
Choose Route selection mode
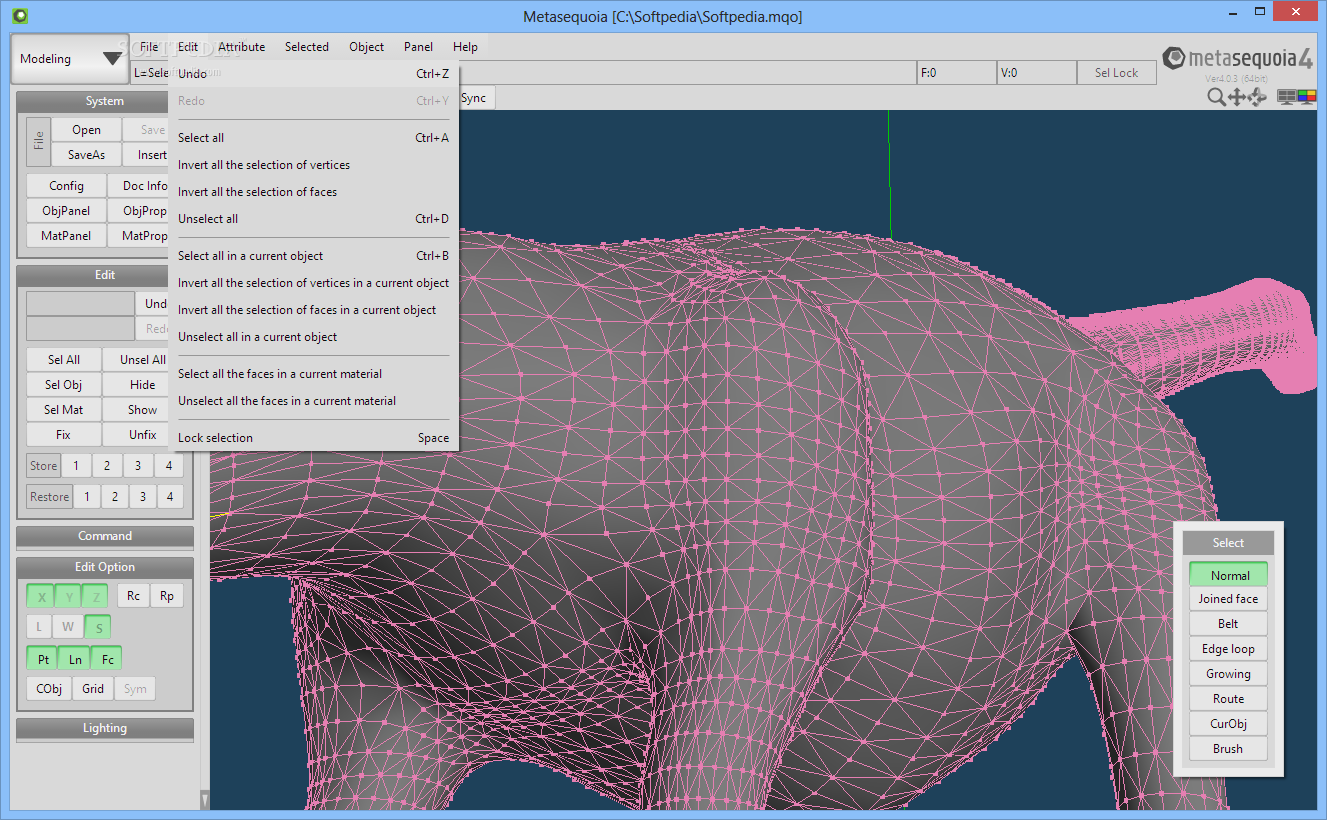tap(1229, 699)
